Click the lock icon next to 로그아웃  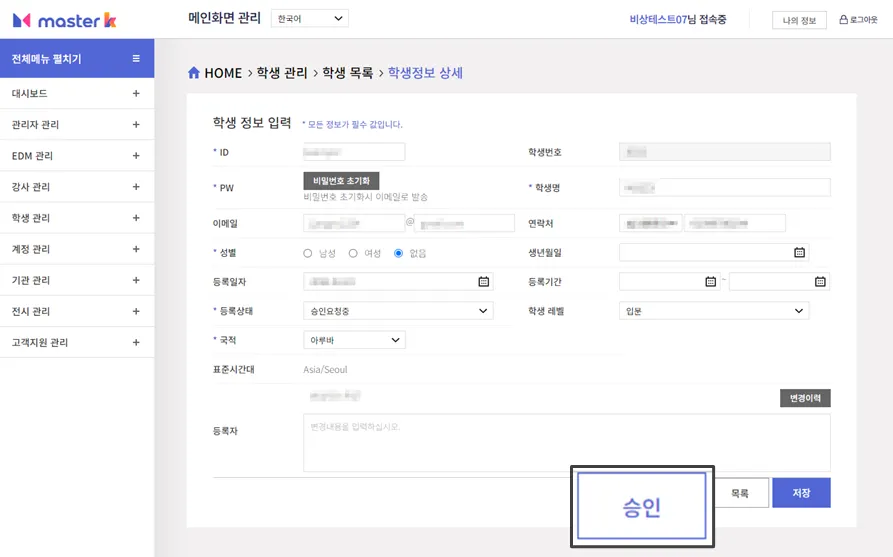[843, 19]
